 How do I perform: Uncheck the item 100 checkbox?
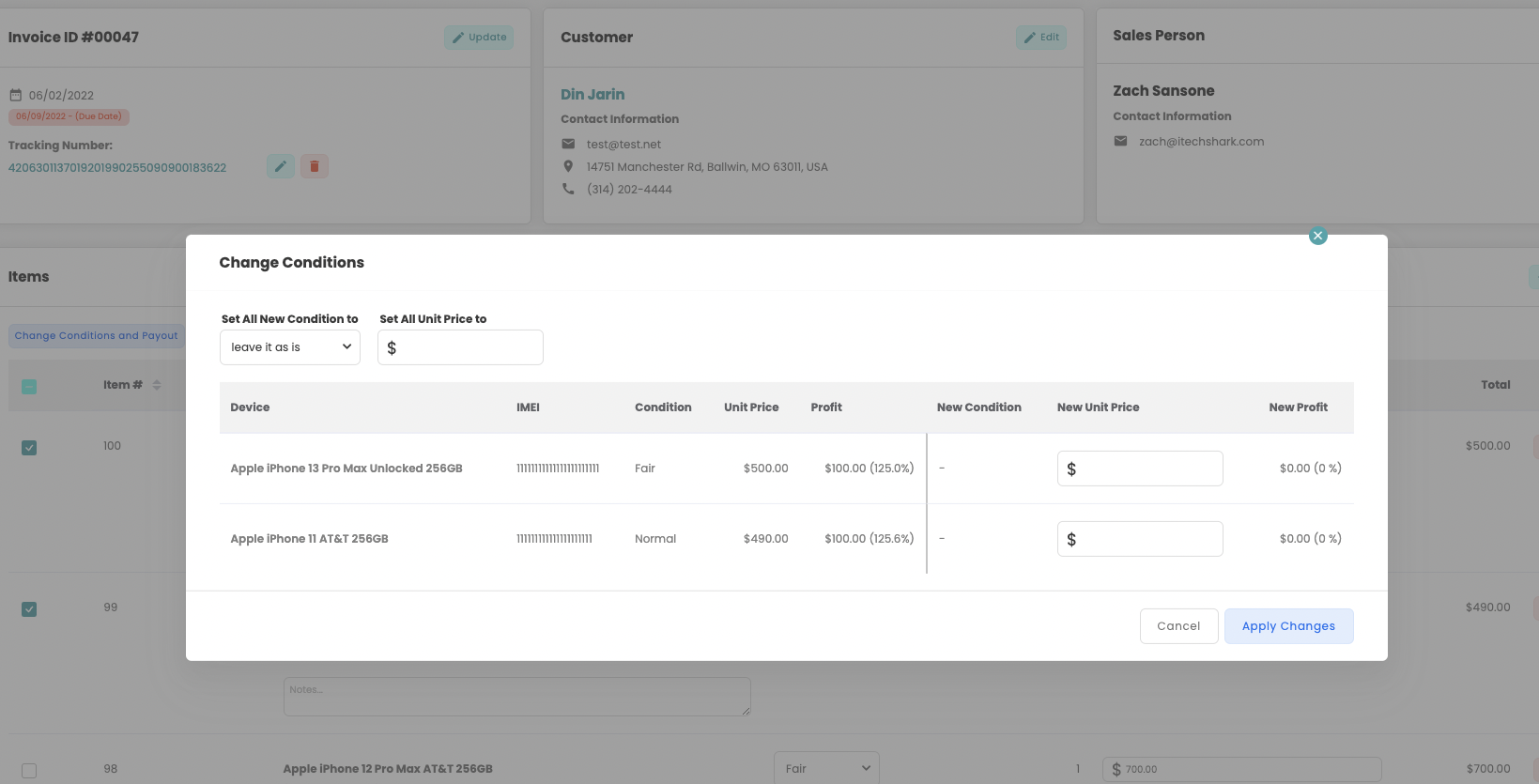click(x=29, y=448)
